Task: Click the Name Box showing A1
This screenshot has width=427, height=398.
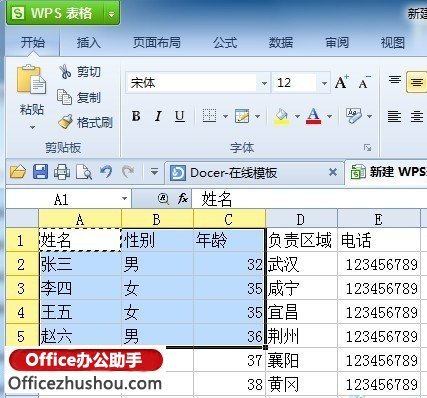Action: coord(62,199)
